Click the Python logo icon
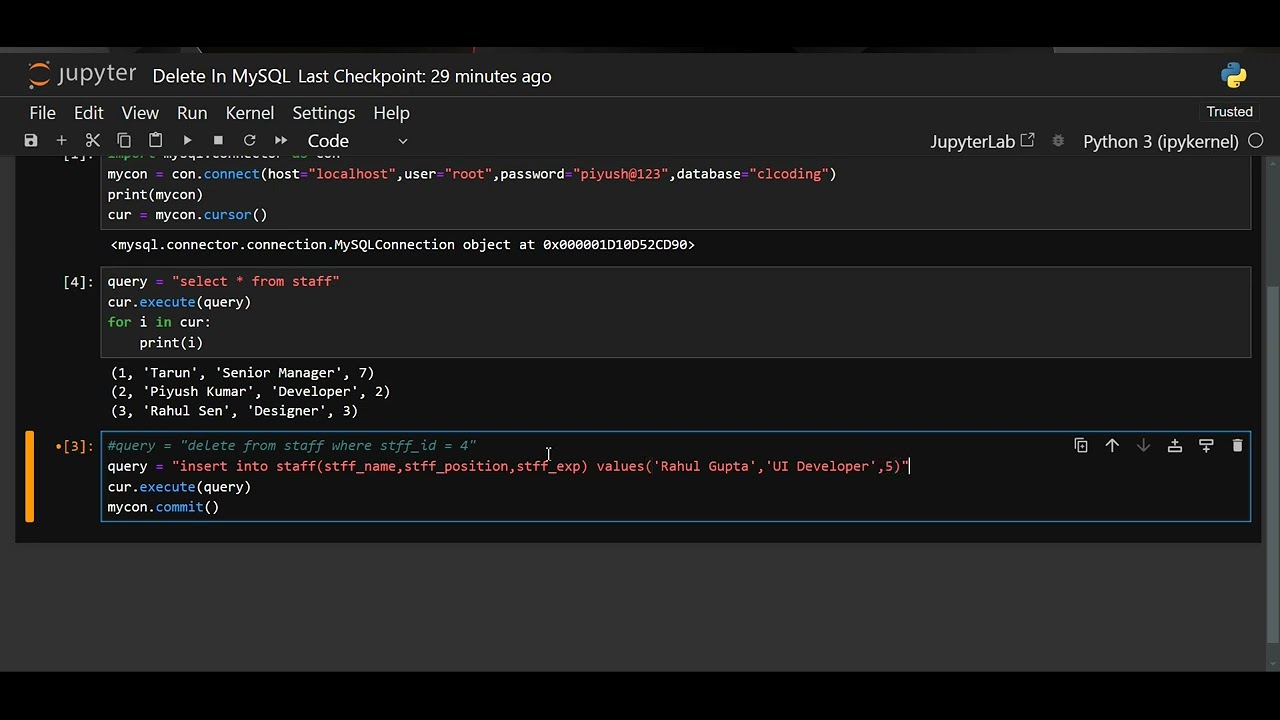 (1234, 75)
